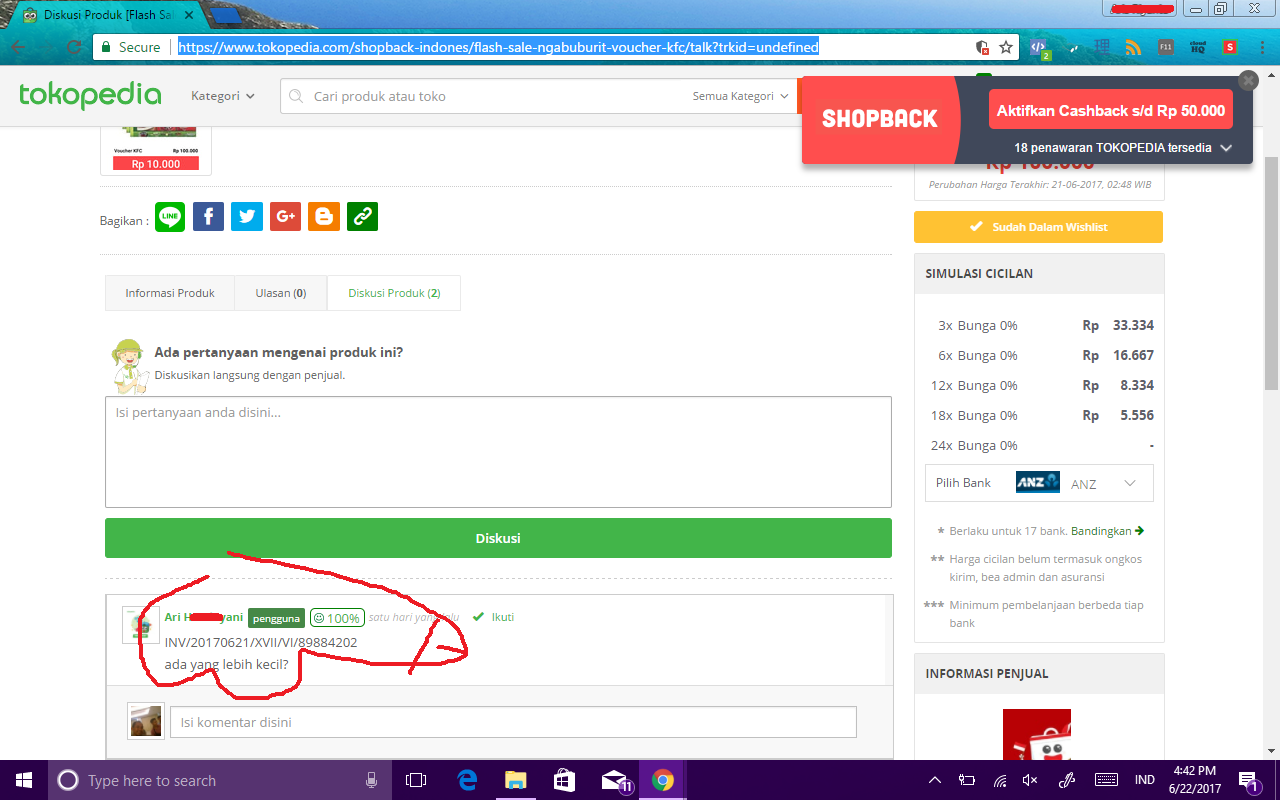Click the IND input language indicator
This screenshot has height=800, width=1280.
(1145, 780)
